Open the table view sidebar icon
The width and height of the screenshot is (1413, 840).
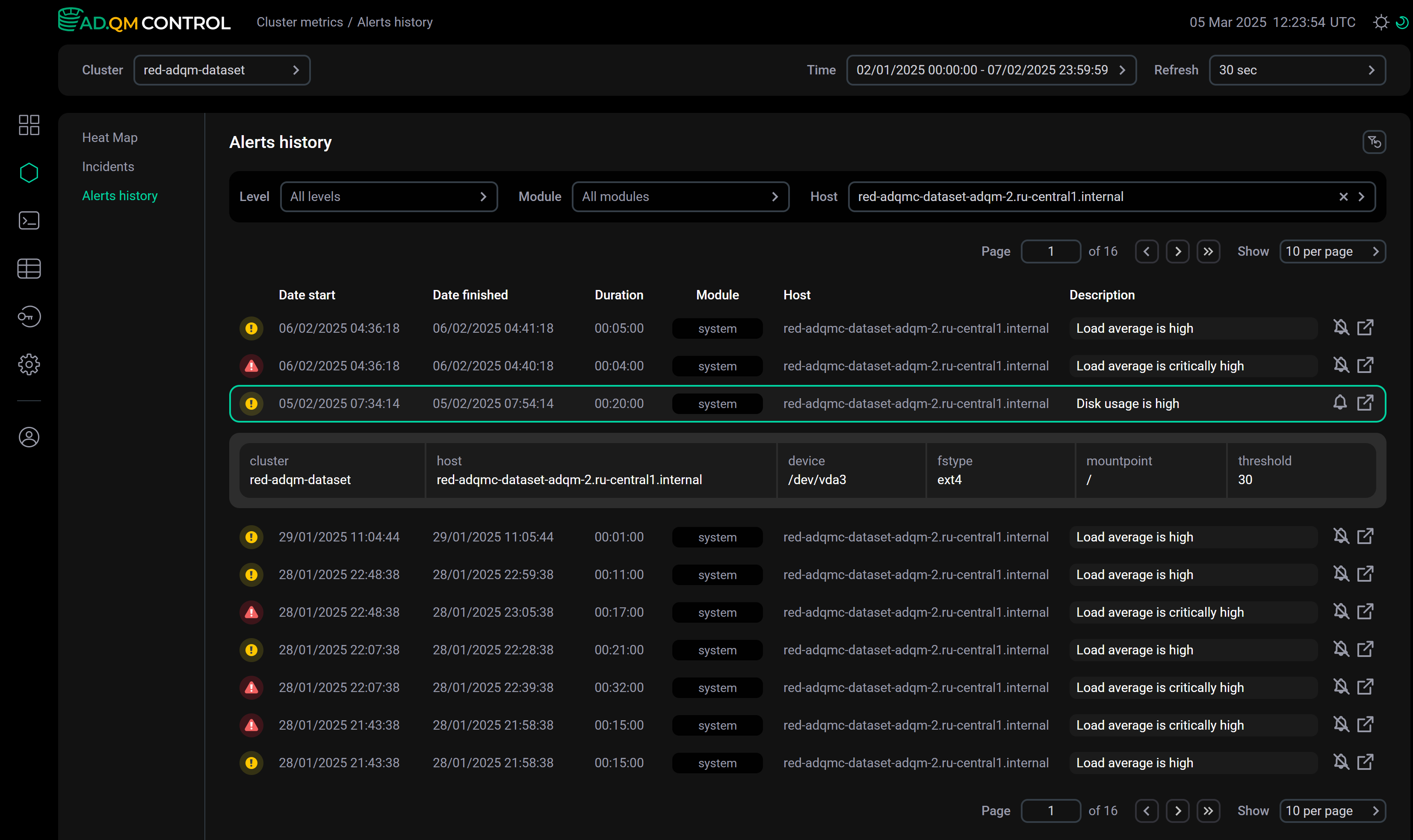point(29,268)
